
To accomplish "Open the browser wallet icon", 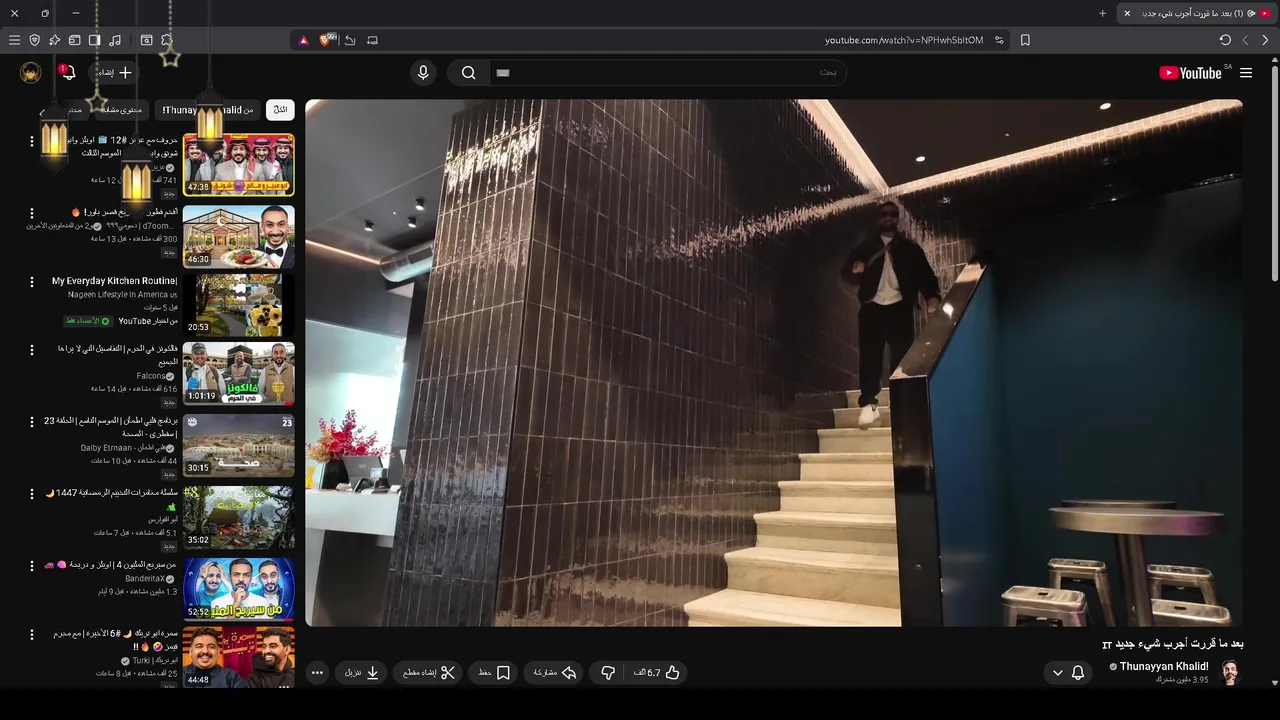I will pos(74,40).
